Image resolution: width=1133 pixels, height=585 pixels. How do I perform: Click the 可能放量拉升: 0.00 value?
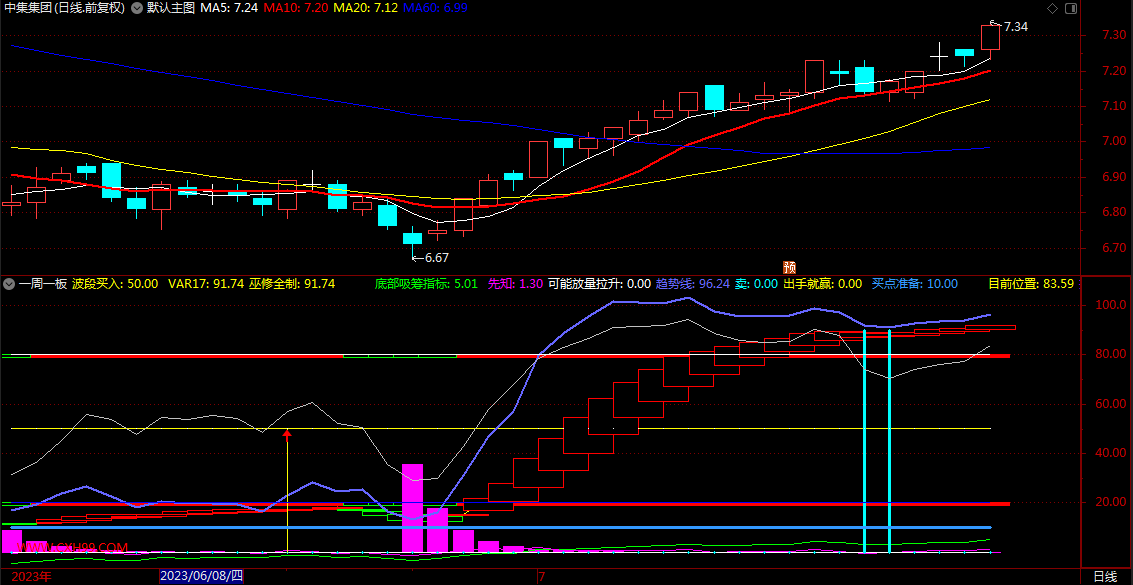point(600,284)
